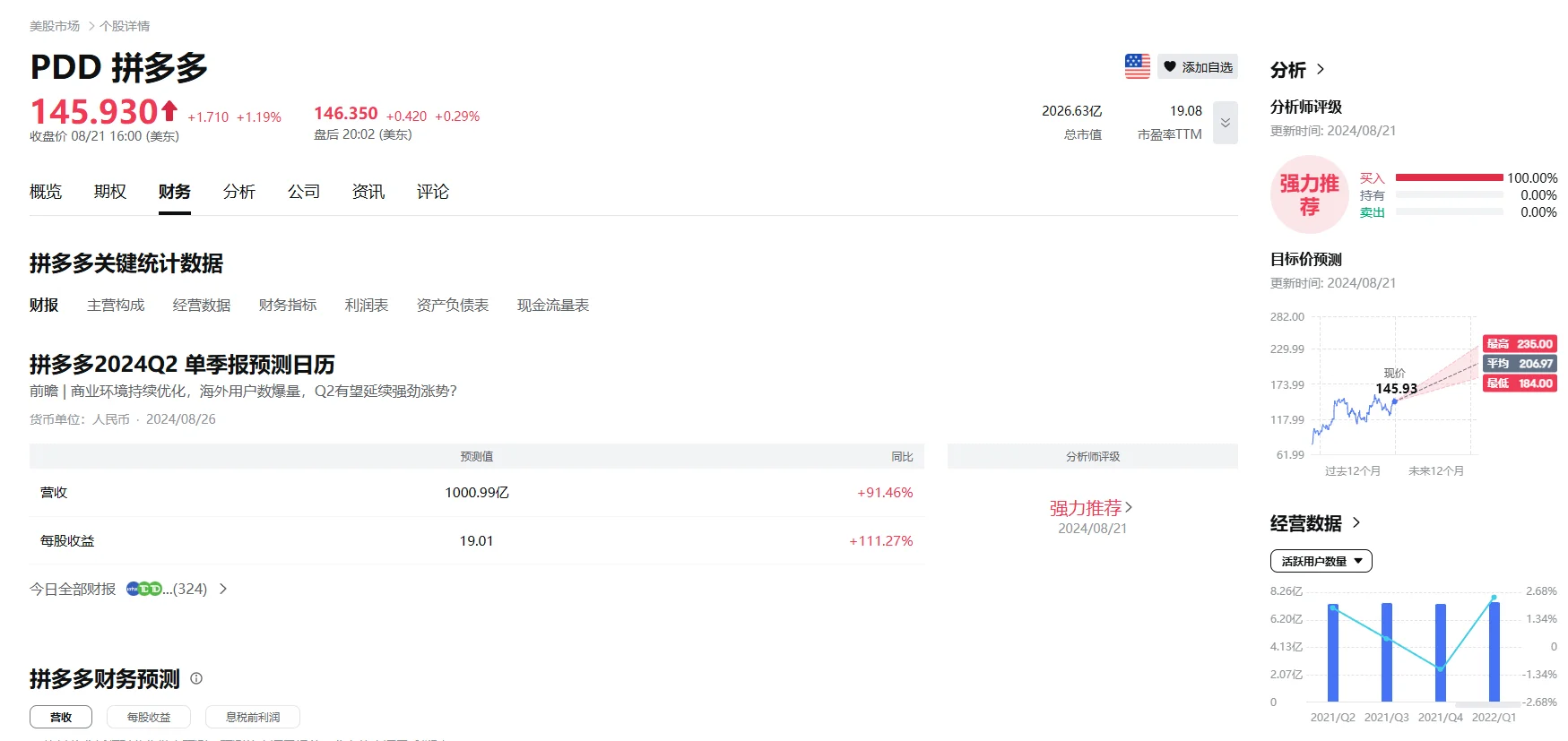Select the 经营数据 sub-tab

(x=202, y=306)
